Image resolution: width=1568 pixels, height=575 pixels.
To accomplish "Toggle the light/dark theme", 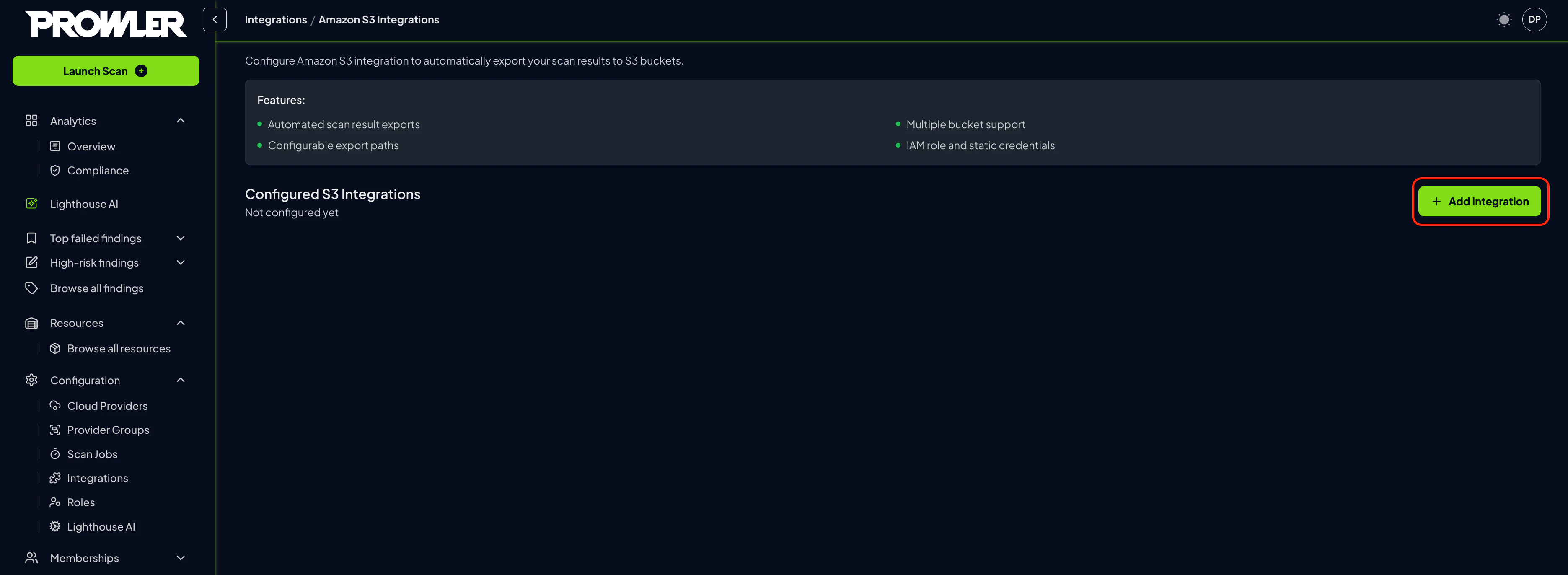I will coord(1504,19).
